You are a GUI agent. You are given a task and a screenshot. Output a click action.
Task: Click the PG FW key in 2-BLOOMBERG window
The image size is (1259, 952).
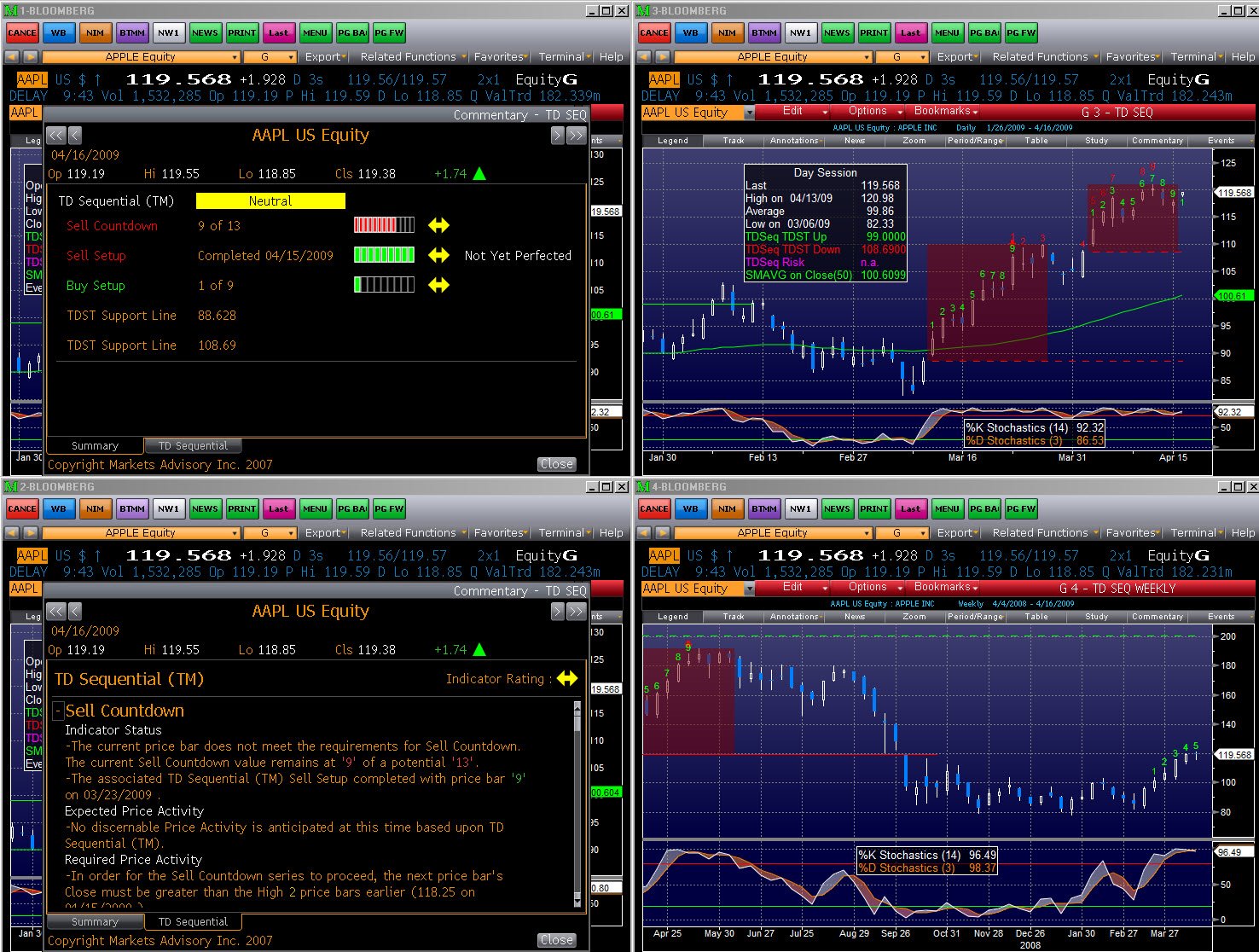click(389, 508)
